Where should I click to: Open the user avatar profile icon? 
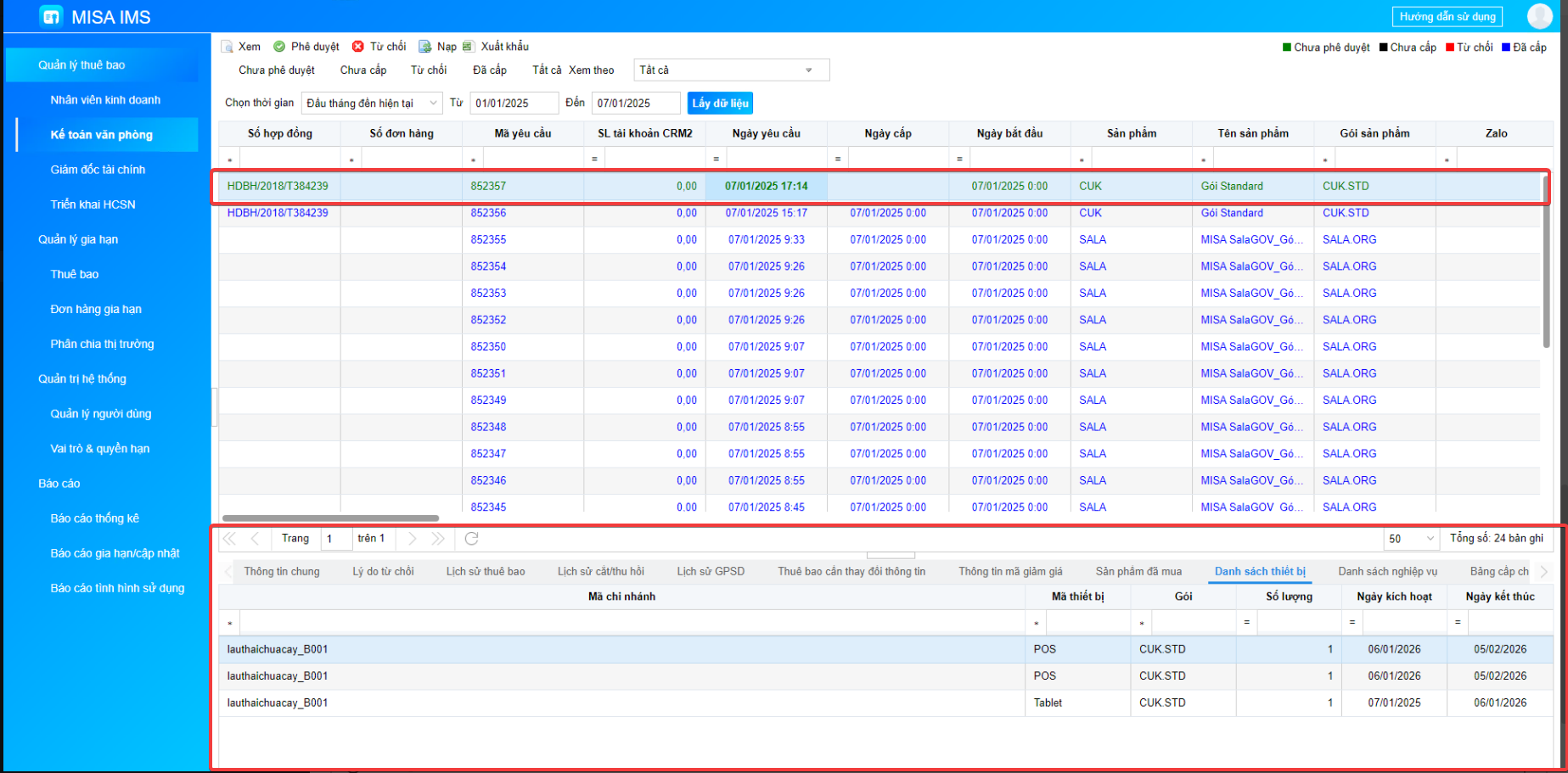coord(1539,16)
